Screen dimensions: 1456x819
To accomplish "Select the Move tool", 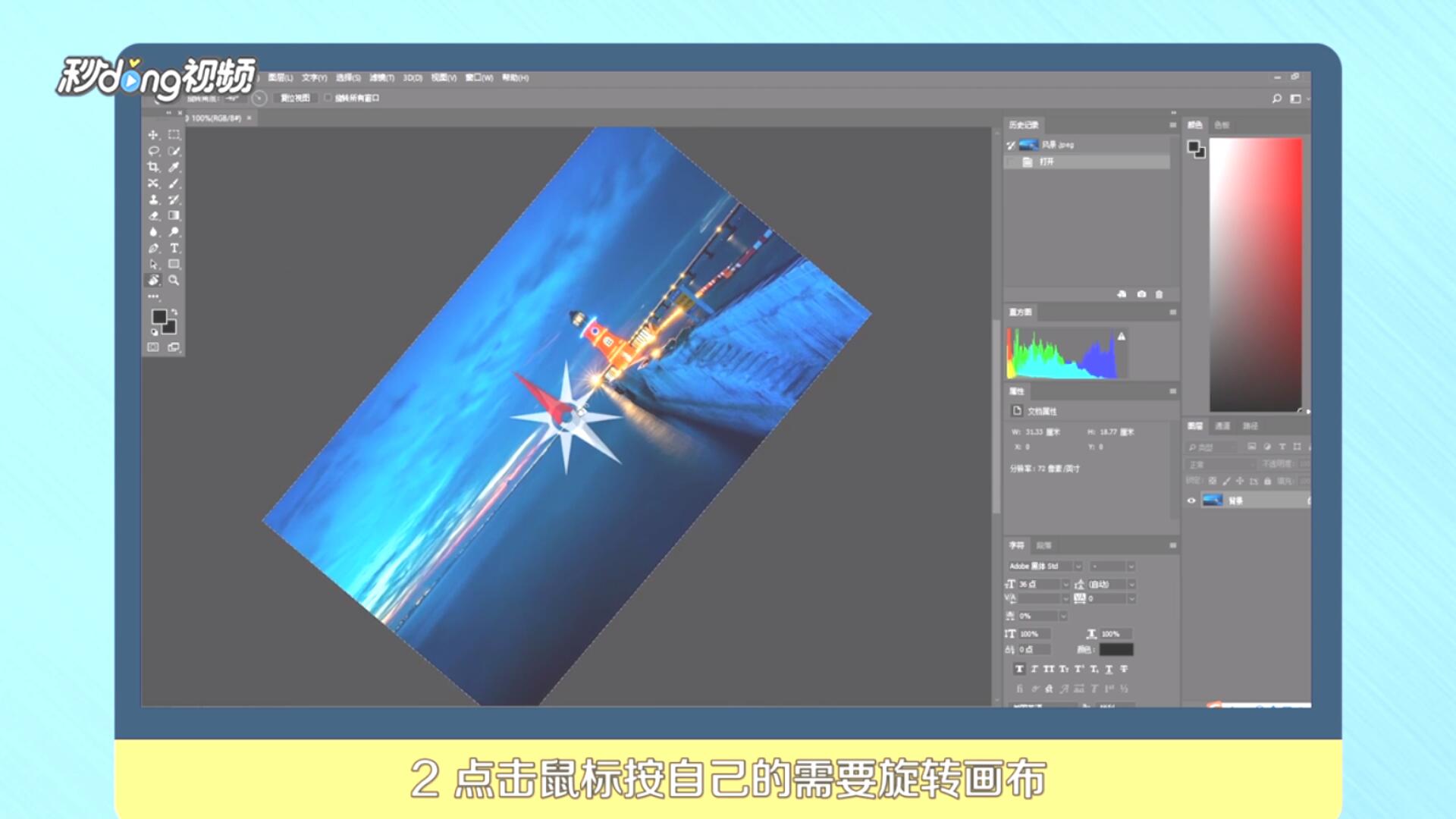I will (153, 135).
